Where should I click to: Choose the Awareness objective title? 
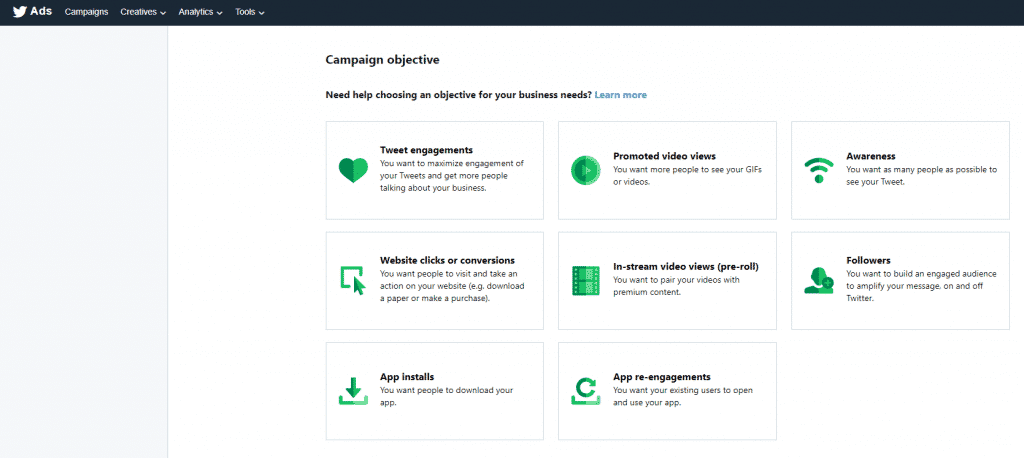[x=870, y=156]
